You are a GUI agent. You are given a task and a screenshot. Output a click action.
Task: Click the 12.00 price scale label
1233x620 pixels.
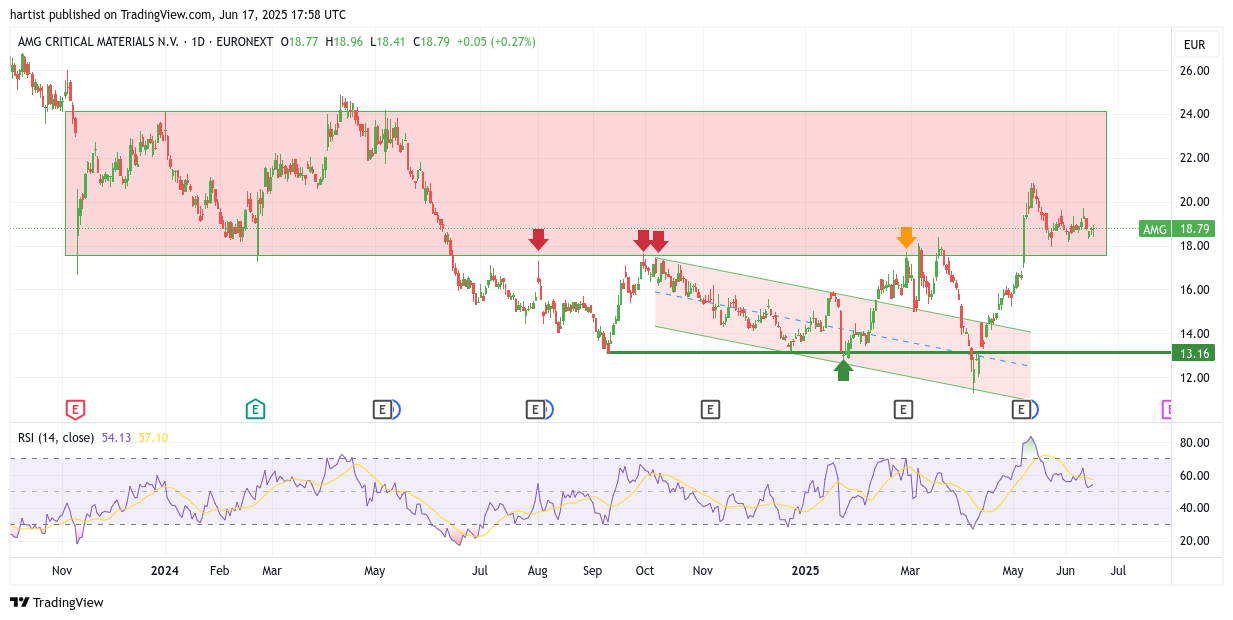point(1194,378)
